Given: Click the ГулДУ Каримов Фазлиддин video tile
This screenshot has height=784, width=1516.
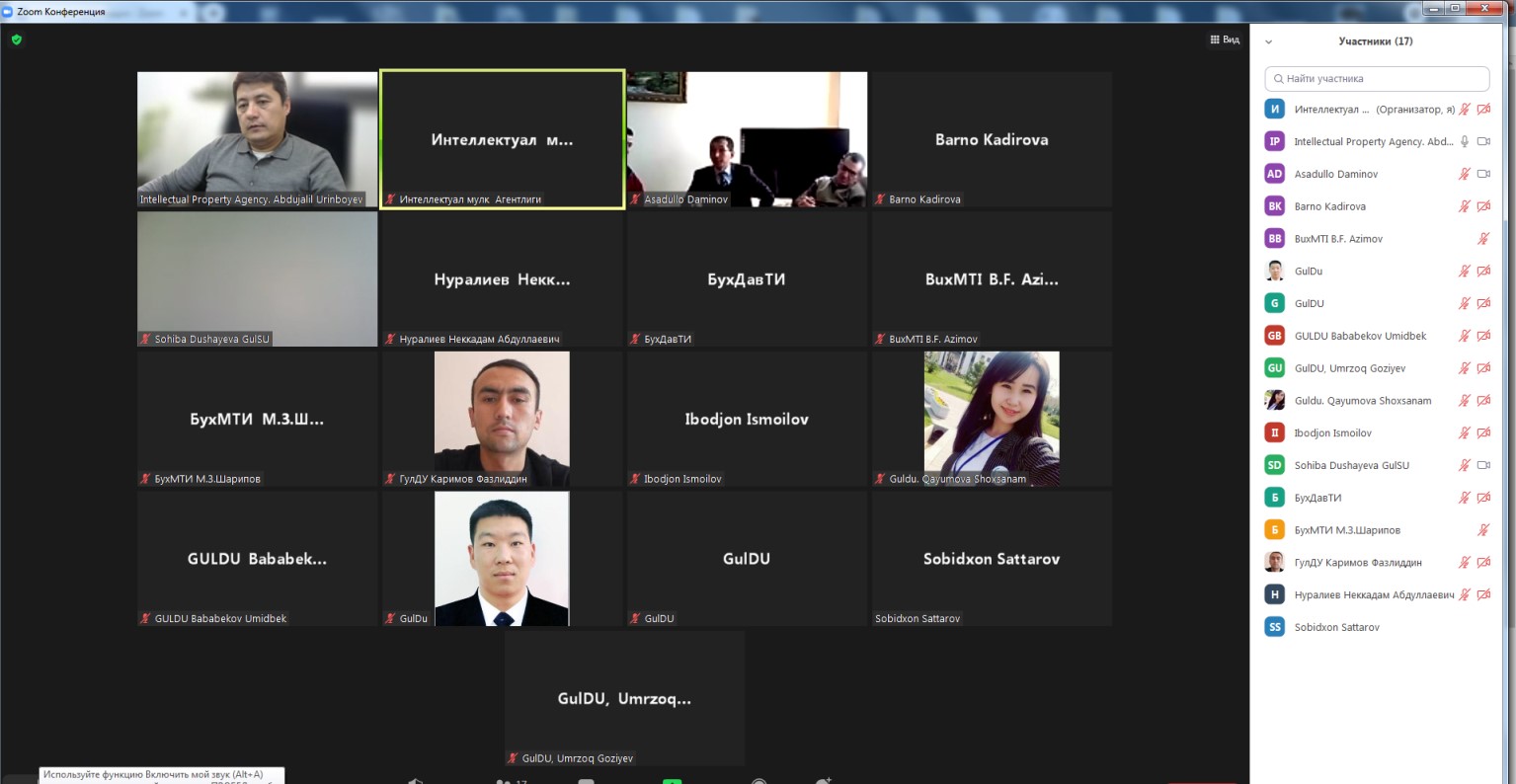Looking at the screenshot, I should [x=502, y=418].
